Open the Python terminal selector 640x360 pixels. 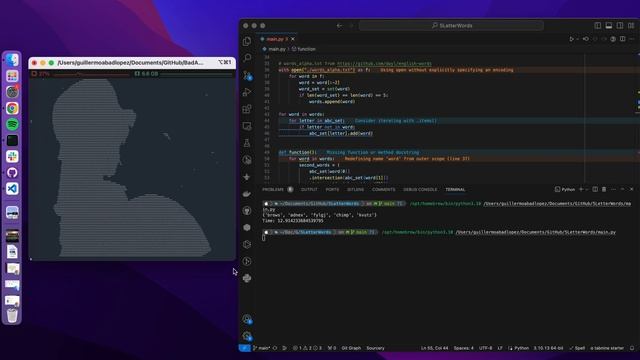point(565,189)
